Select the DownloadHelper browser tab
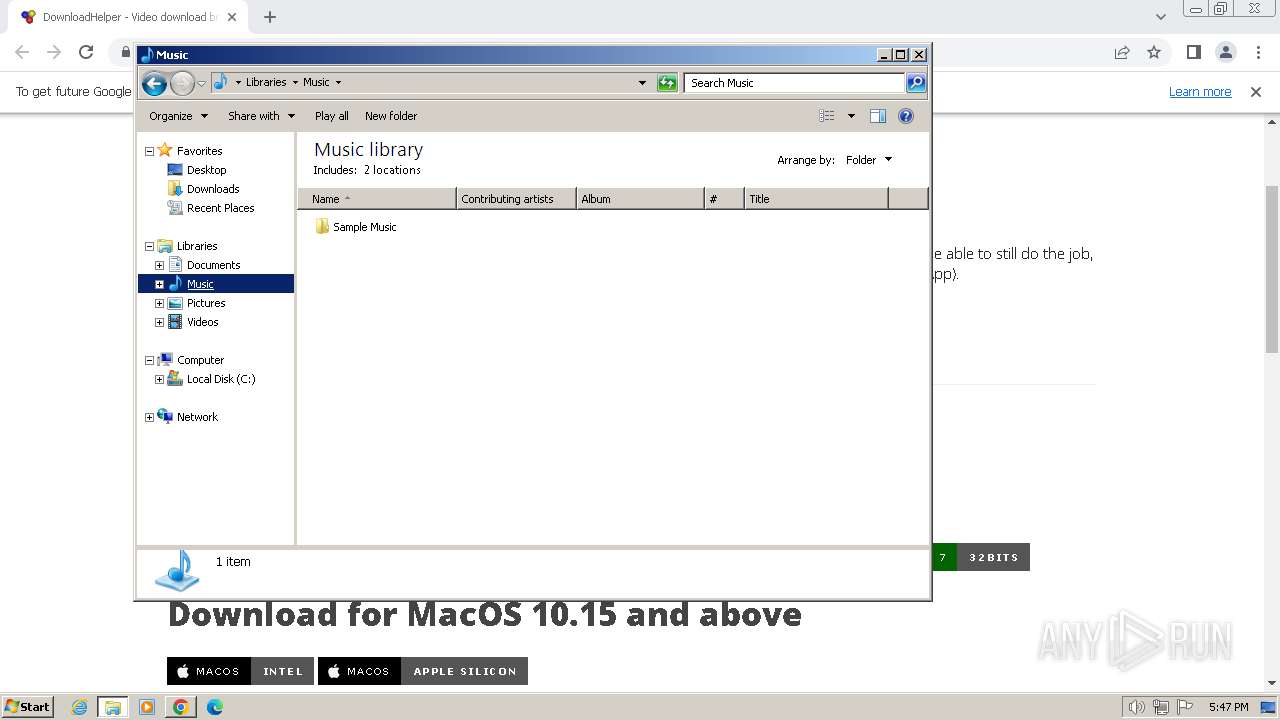 coord(127,17)
